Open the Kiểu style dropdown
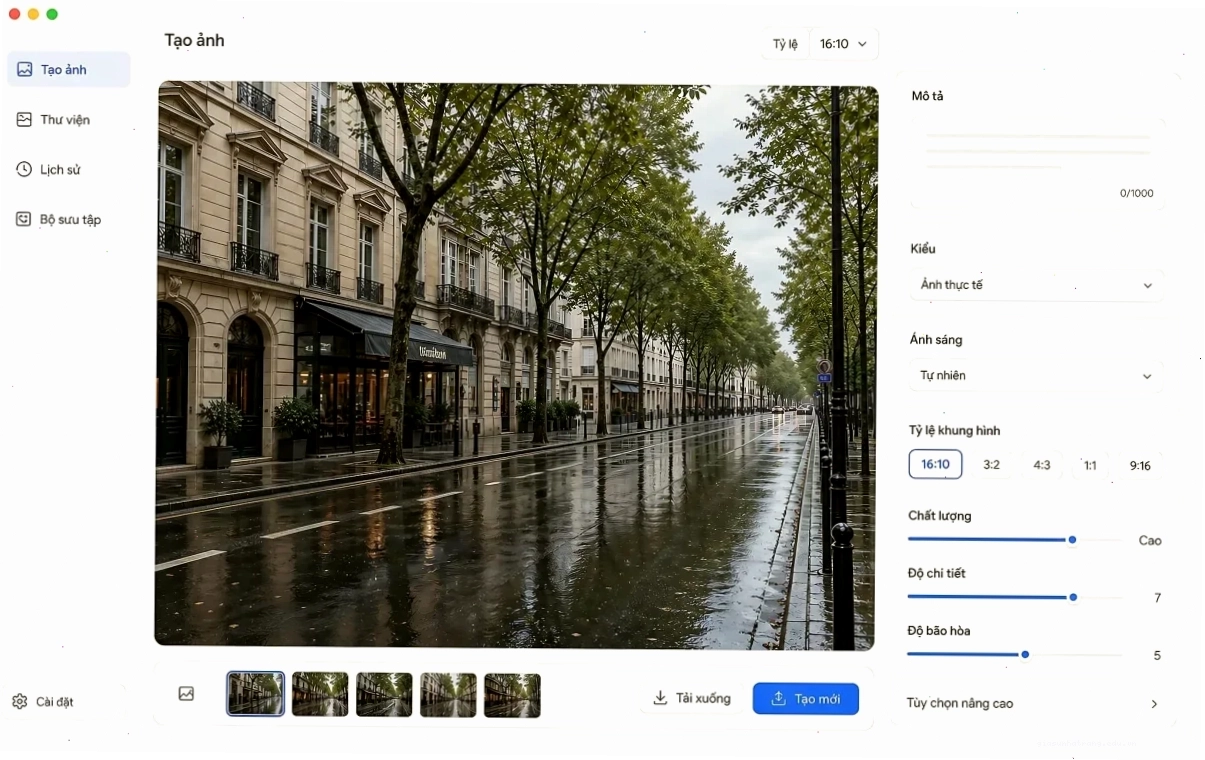The image size is (1205, 760). coord(1037,285)
